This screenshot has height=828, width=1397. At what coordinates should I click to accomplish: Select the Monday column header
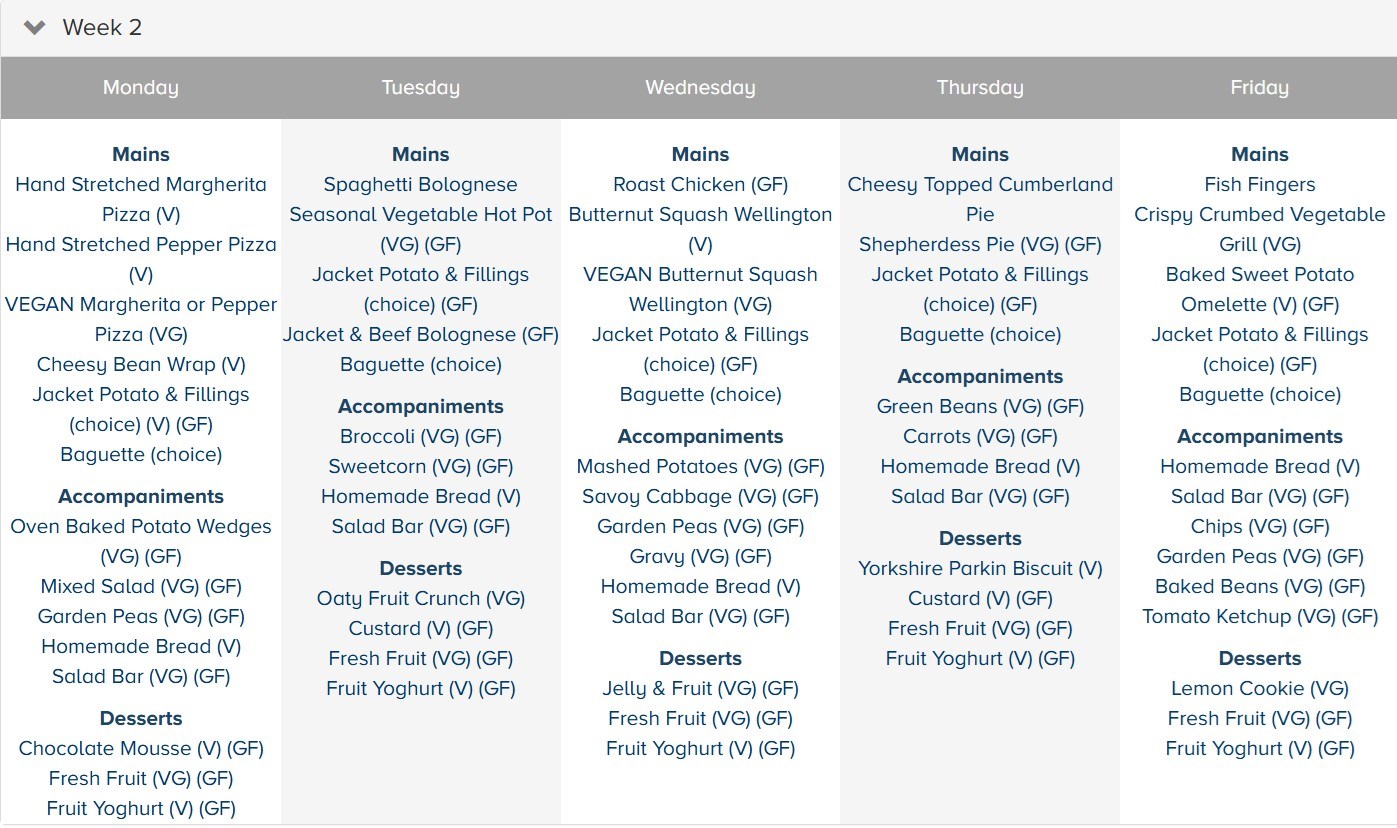(140, 88)
